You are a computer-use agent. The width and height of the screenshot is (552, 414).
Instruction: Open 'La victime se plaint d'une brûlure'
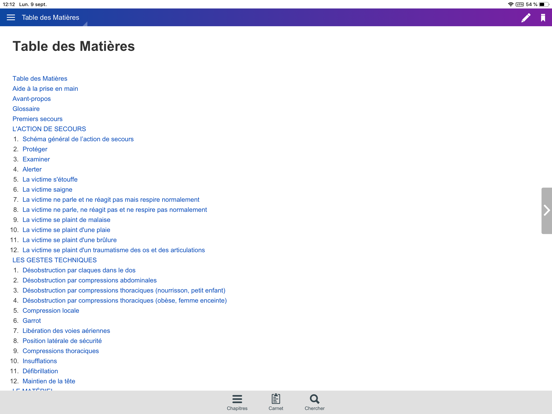70,240
